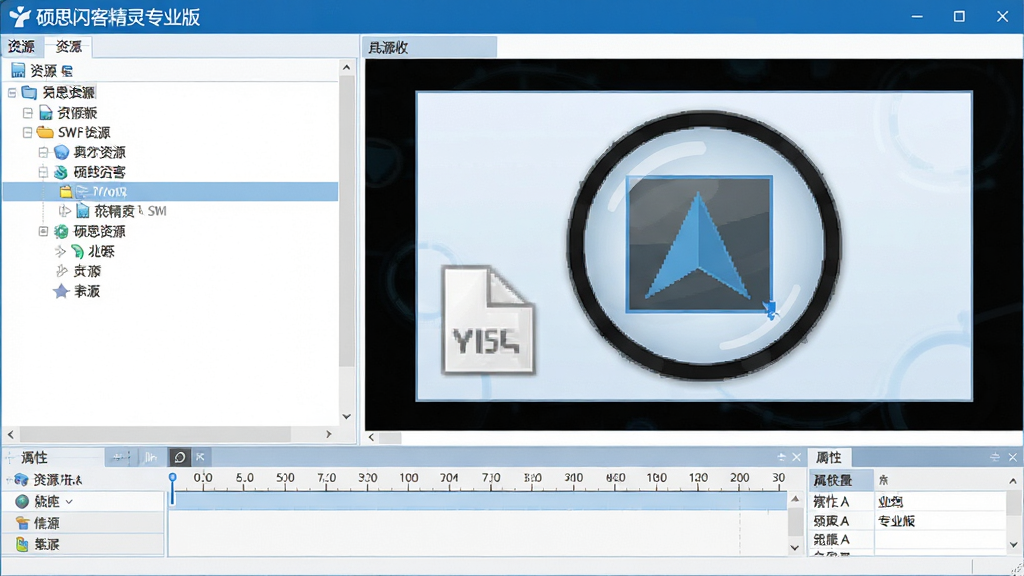Viewport: 1024px width, 576px height.
Task: Click the blue star icon in the tree
Action: [61, 291]
